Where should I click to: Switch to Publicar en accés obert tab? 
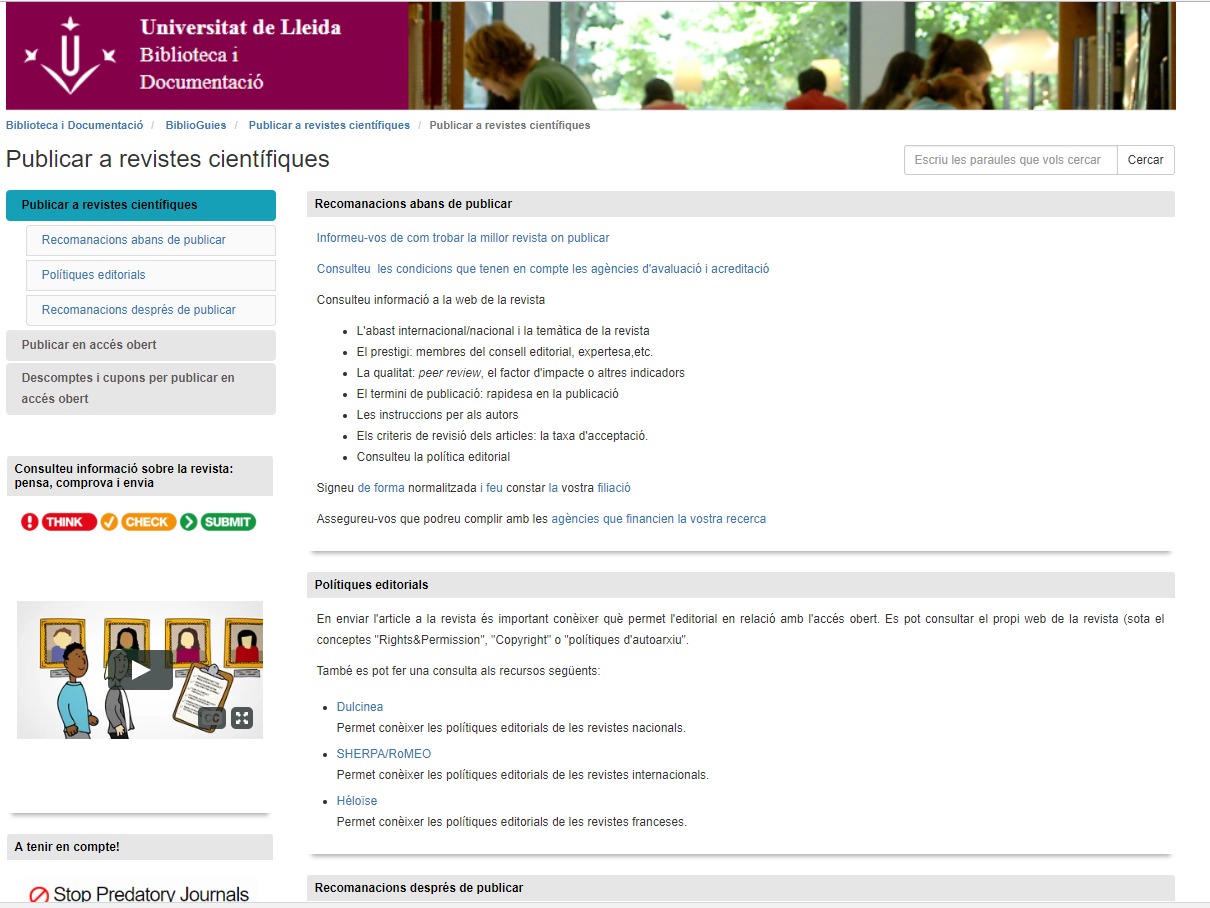pyautogui.click(x=140, y=345)
